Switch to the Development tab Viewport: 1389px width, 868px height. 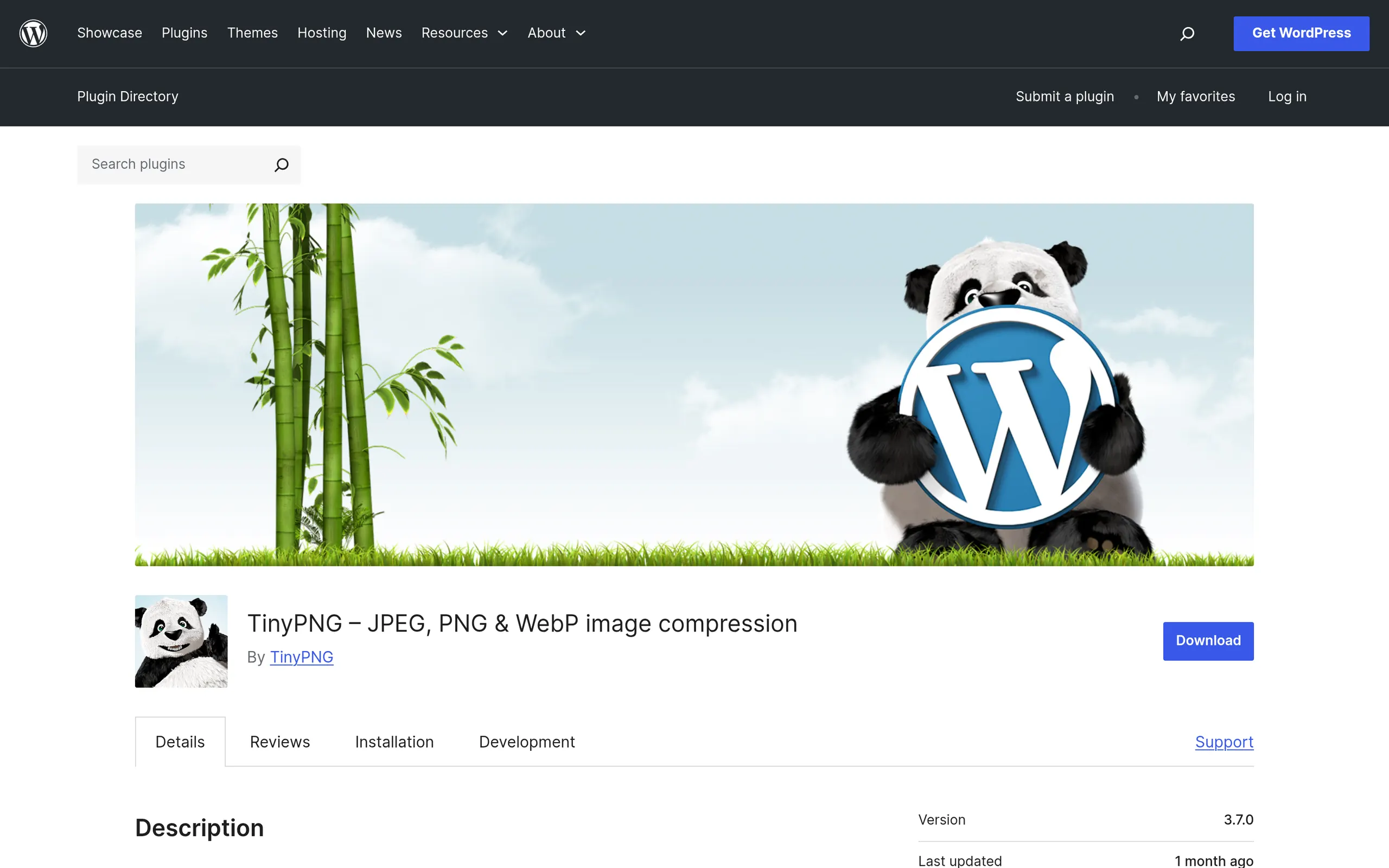coord(526,742)
